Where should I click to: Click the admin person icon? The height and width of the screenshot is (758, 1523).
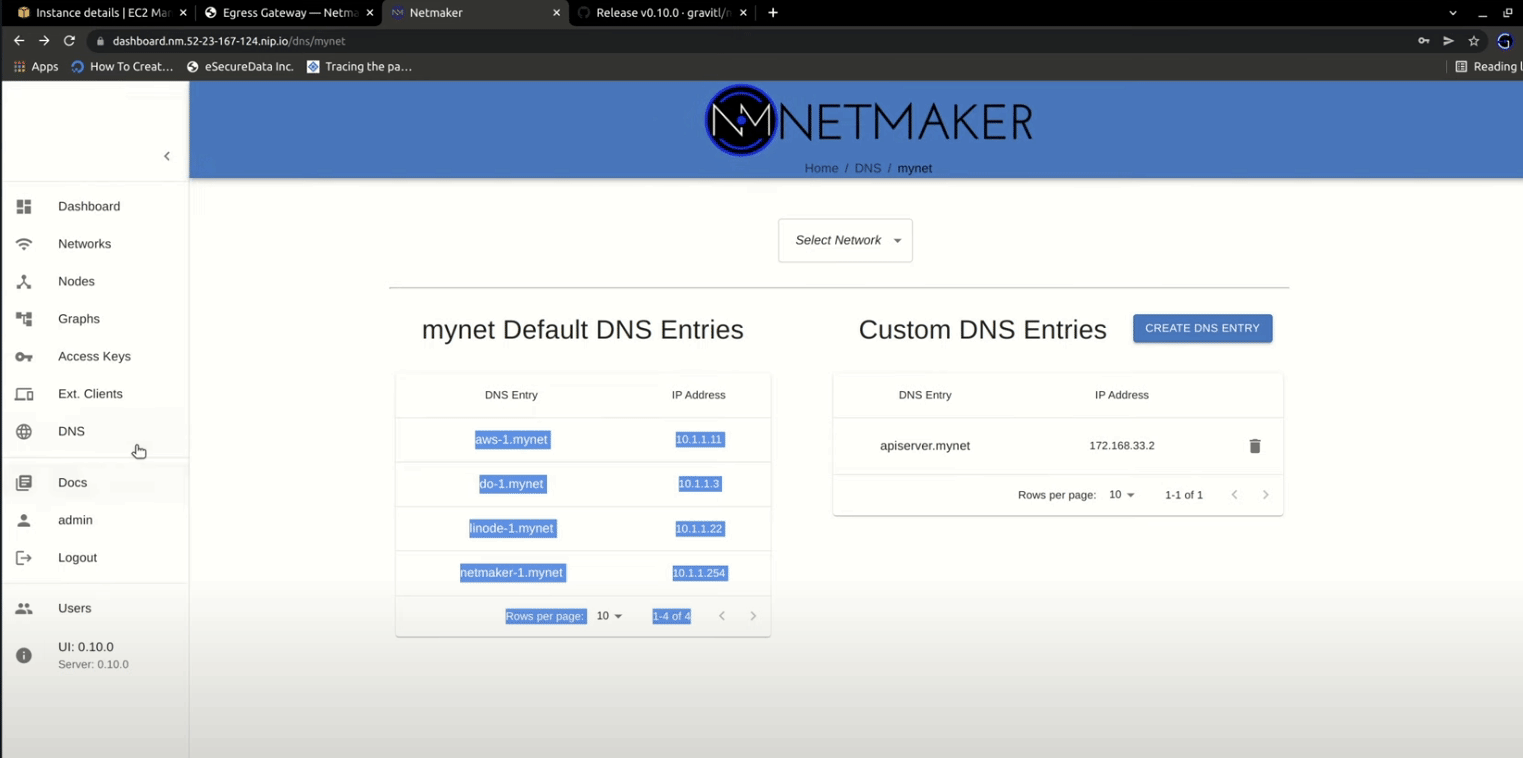pyautogui.click(x=24, y=520)
